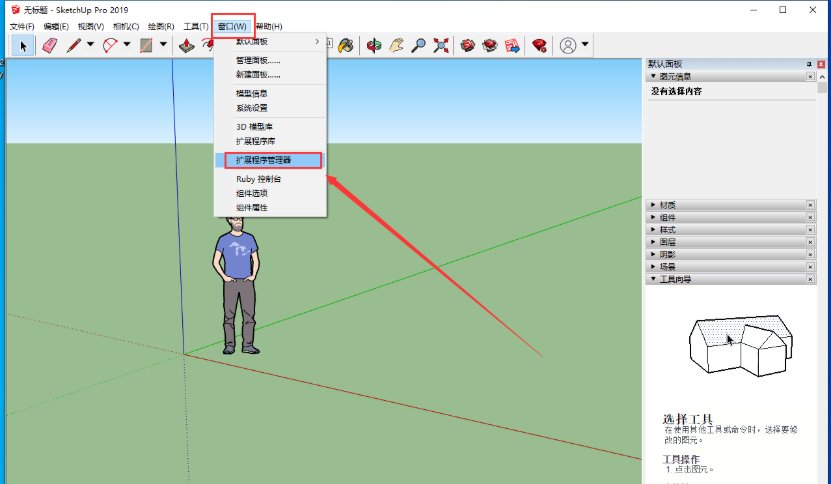Select the Rectangle shape tool

click(x=146, y=46)
